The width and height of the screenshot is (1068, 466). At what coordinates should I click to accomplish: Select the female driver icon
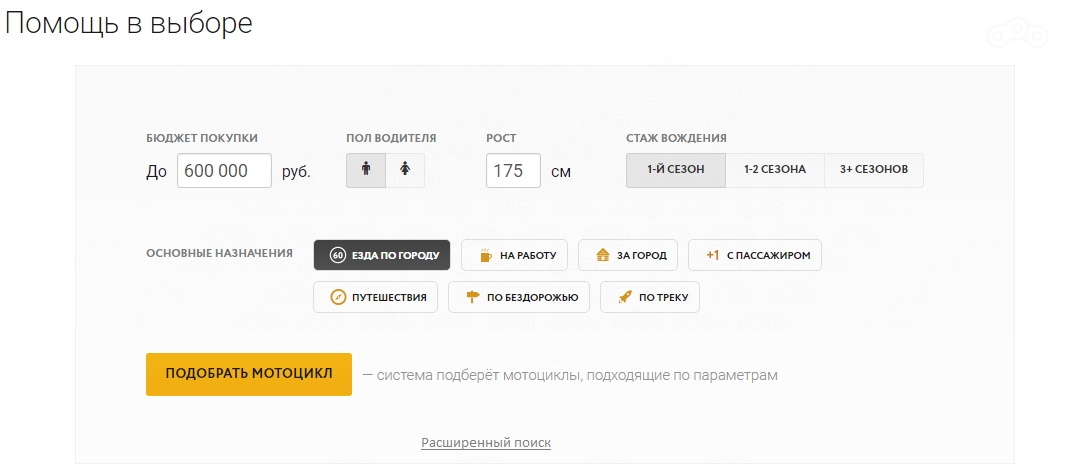(404, 170)
